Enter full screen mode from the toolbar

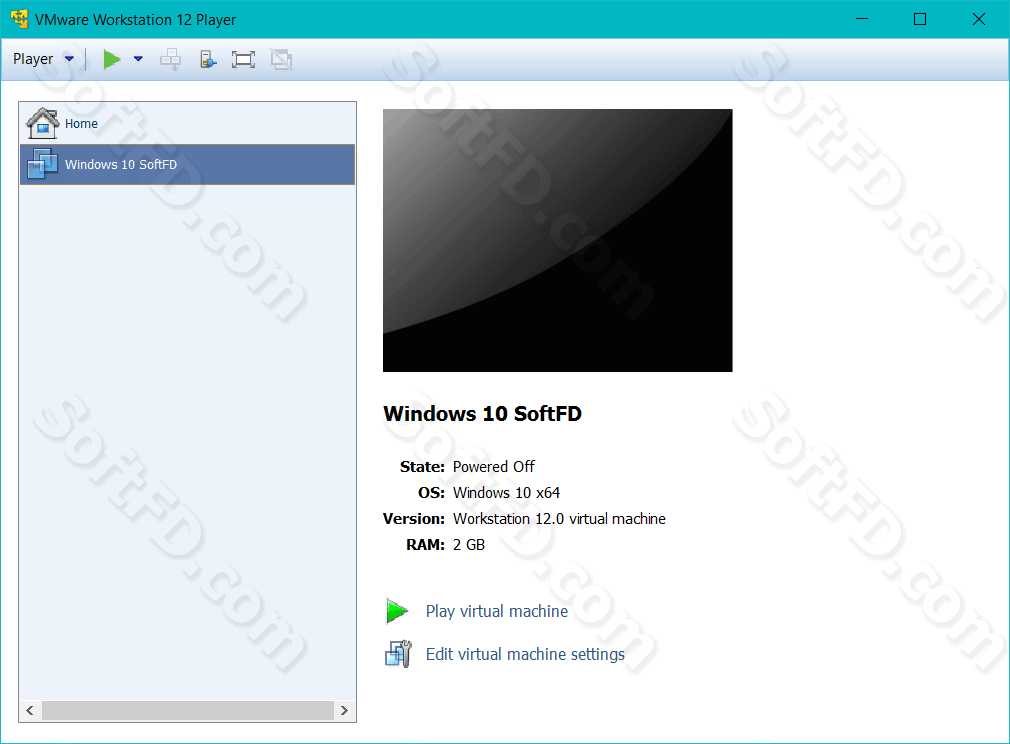pos(243,60)
